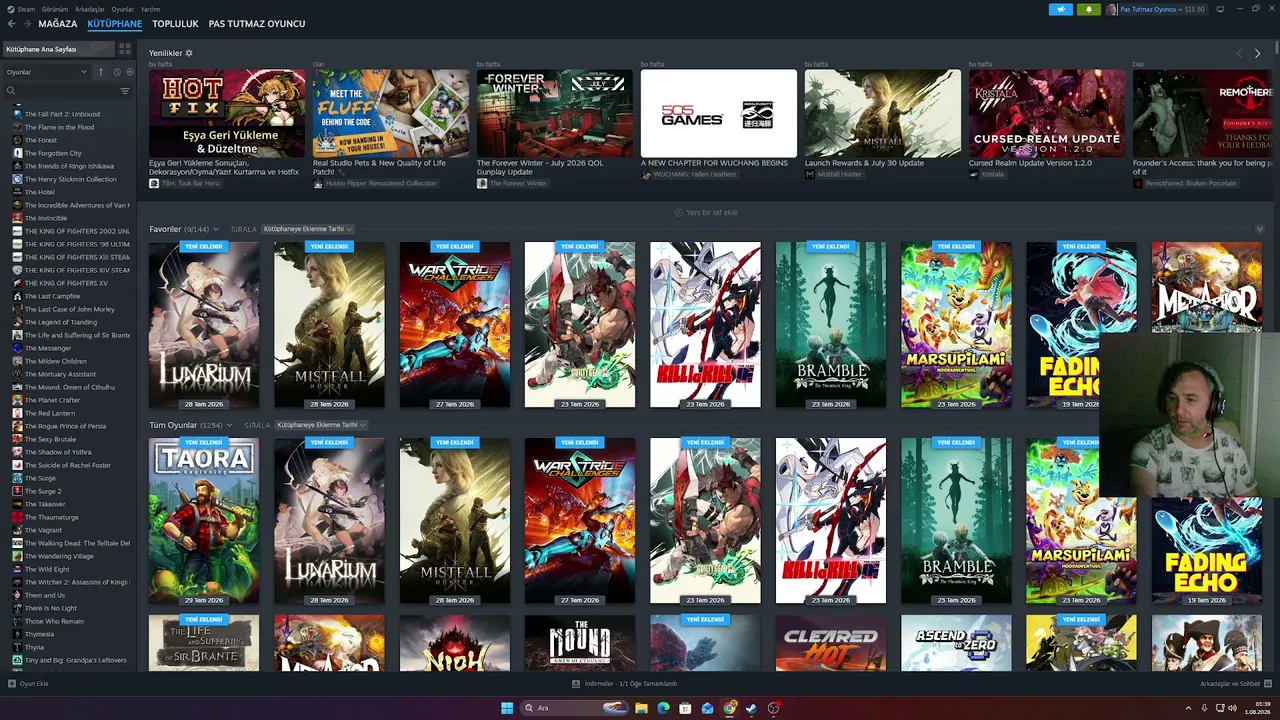This screenshot has width=1280, height=720.
Task: Toggle sort direction arrow in sidebar
Action: tap(100, 72)
